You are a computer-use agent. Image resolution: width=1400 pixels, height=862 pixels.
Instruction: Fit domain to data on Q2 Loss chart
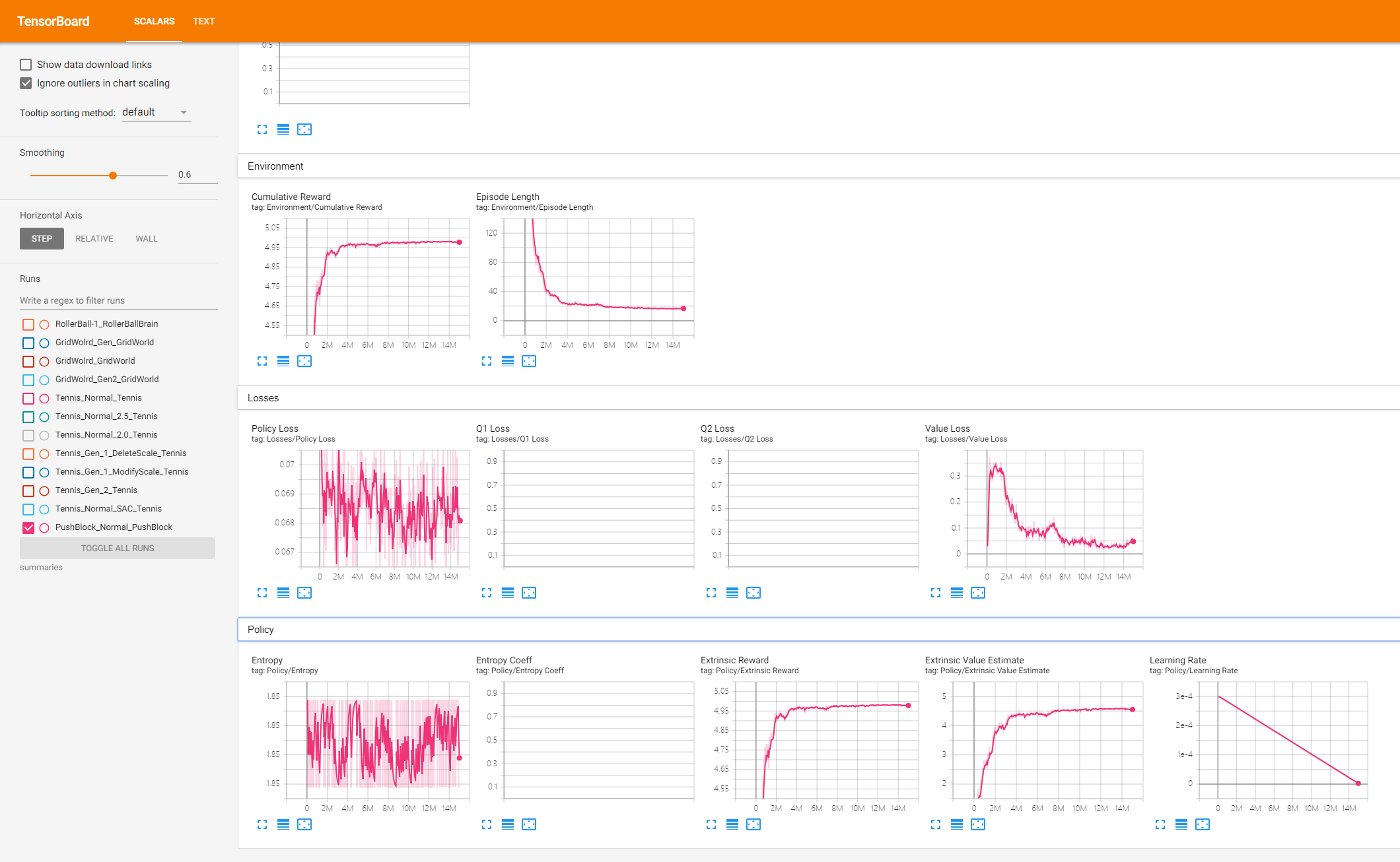tap(753, 593)
